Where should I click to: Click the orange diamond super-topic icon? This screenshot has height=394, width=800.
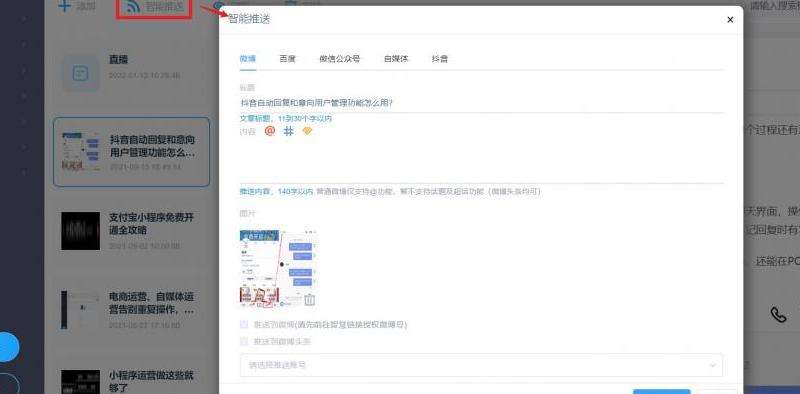307,131
